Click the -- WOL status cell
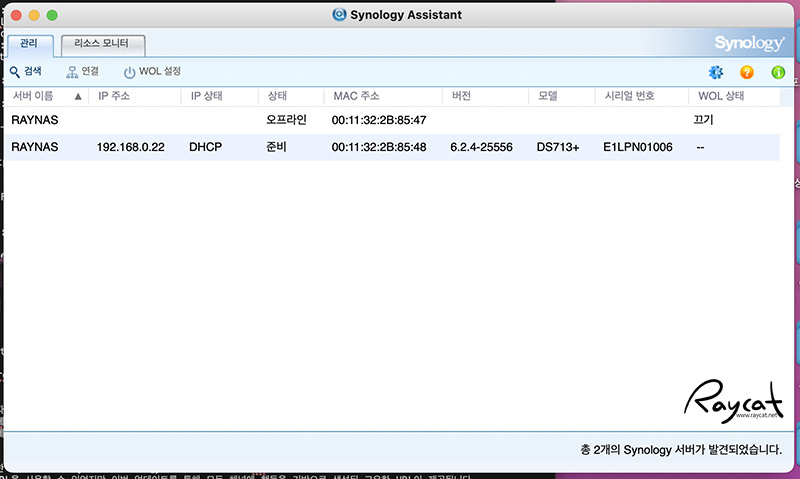The image size is (800, 479). pyautogui.click(x=701, y=147)
